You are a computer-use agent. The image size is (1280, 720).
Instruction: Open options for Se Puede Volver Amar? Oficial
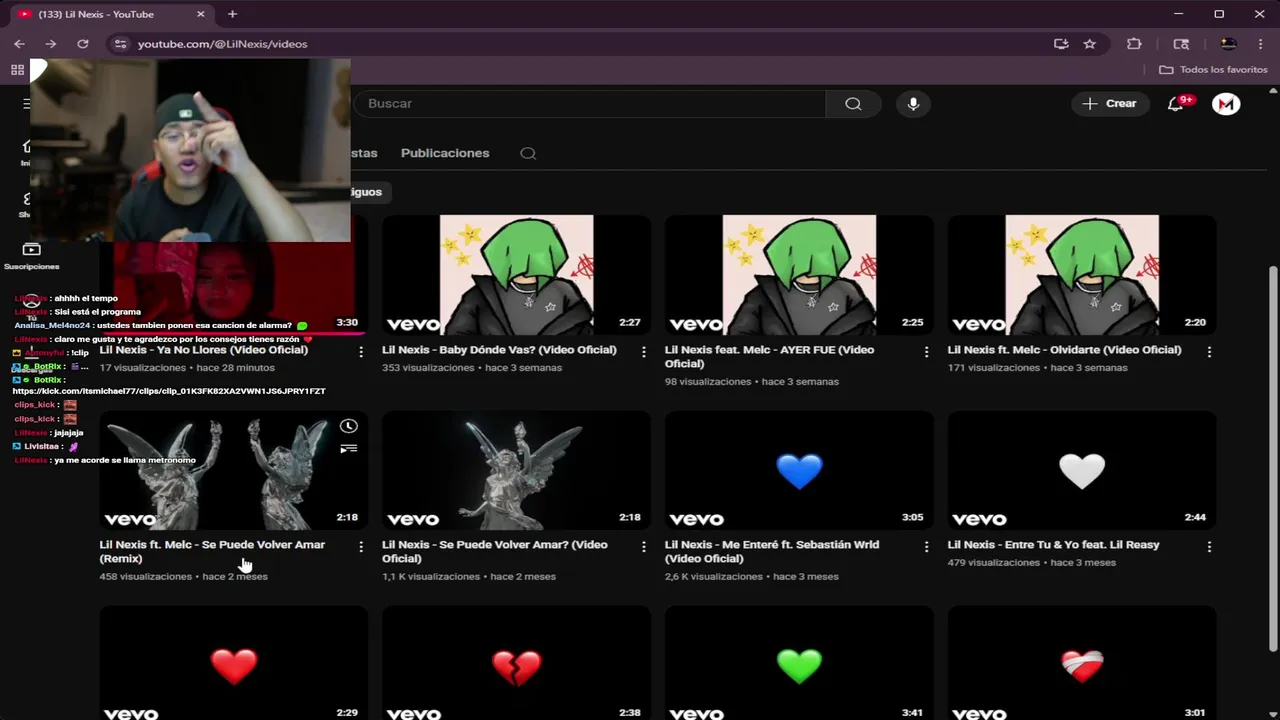click(643, 547)
